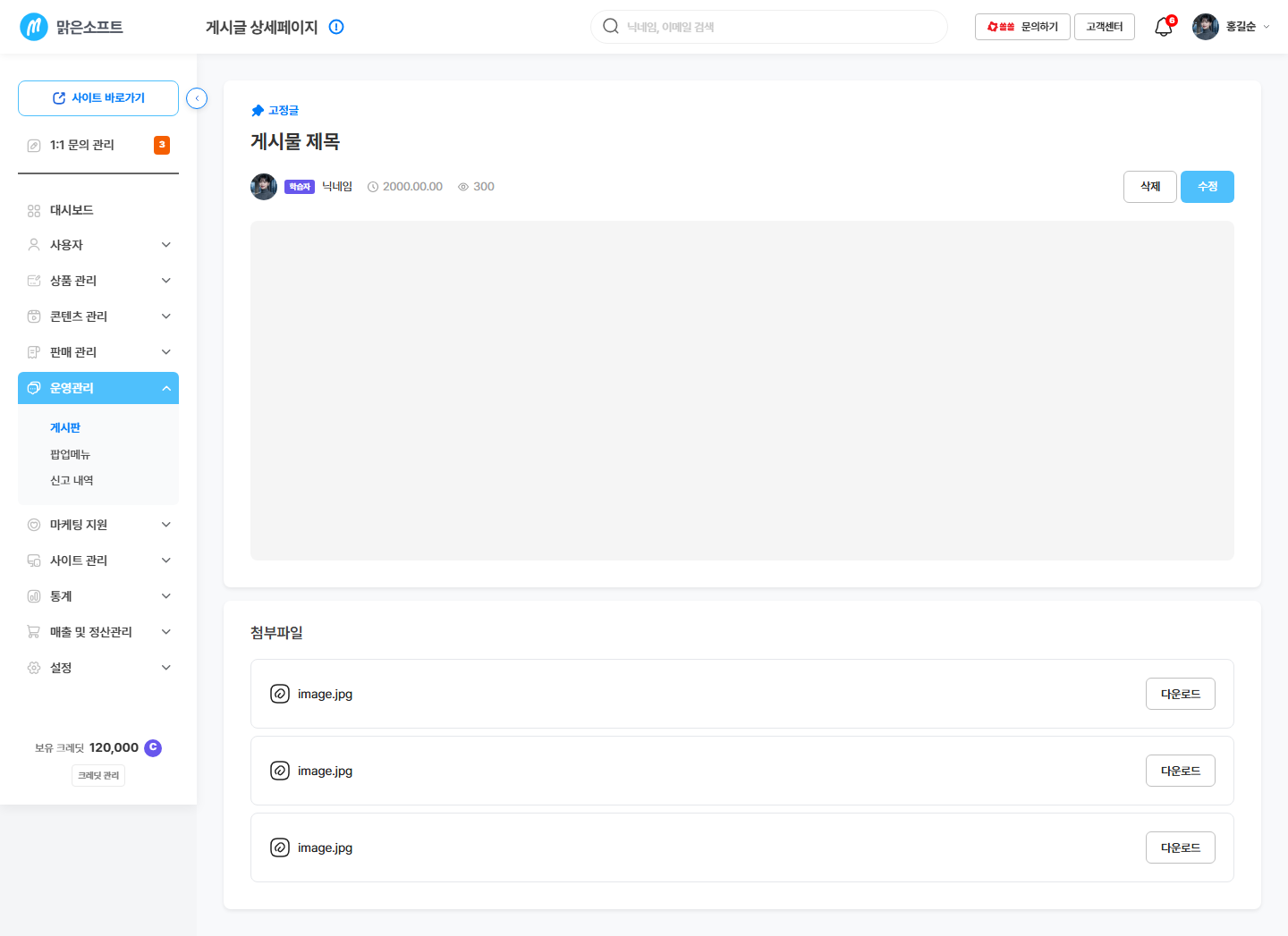Expand the 매출 및 정산관리 chevron

[x=166, y=632]
